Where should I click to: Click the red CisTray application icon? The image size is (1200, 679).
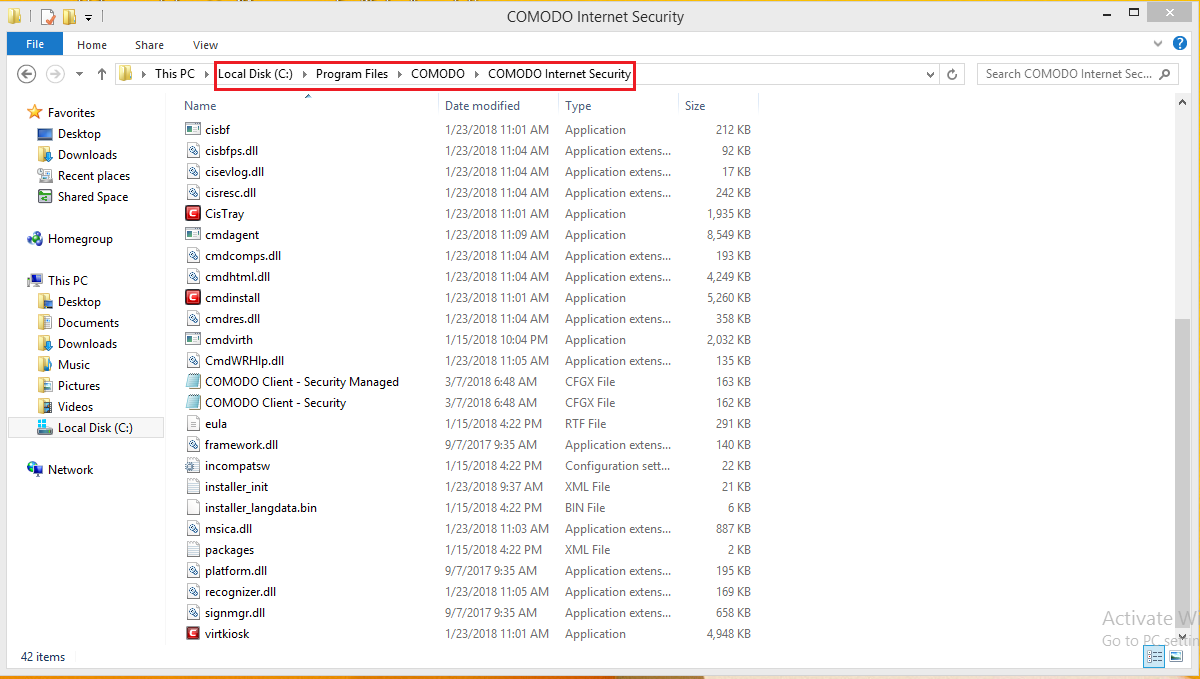point(193,213)
